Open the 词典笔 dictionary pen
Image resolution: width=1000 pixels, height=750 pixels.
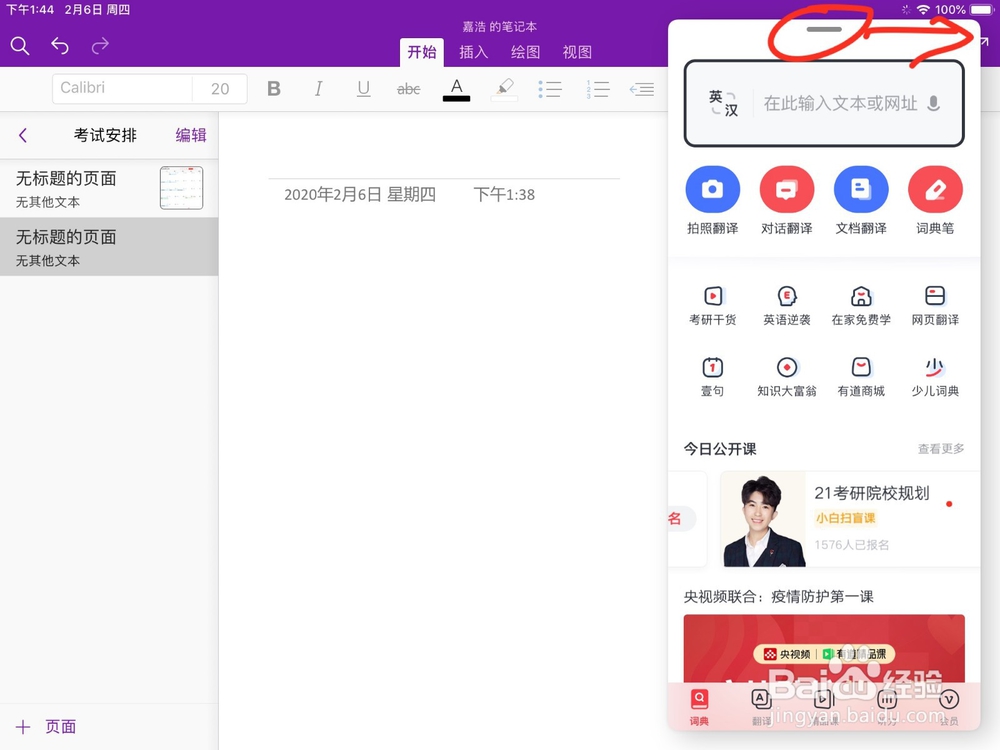click(935, 200)
